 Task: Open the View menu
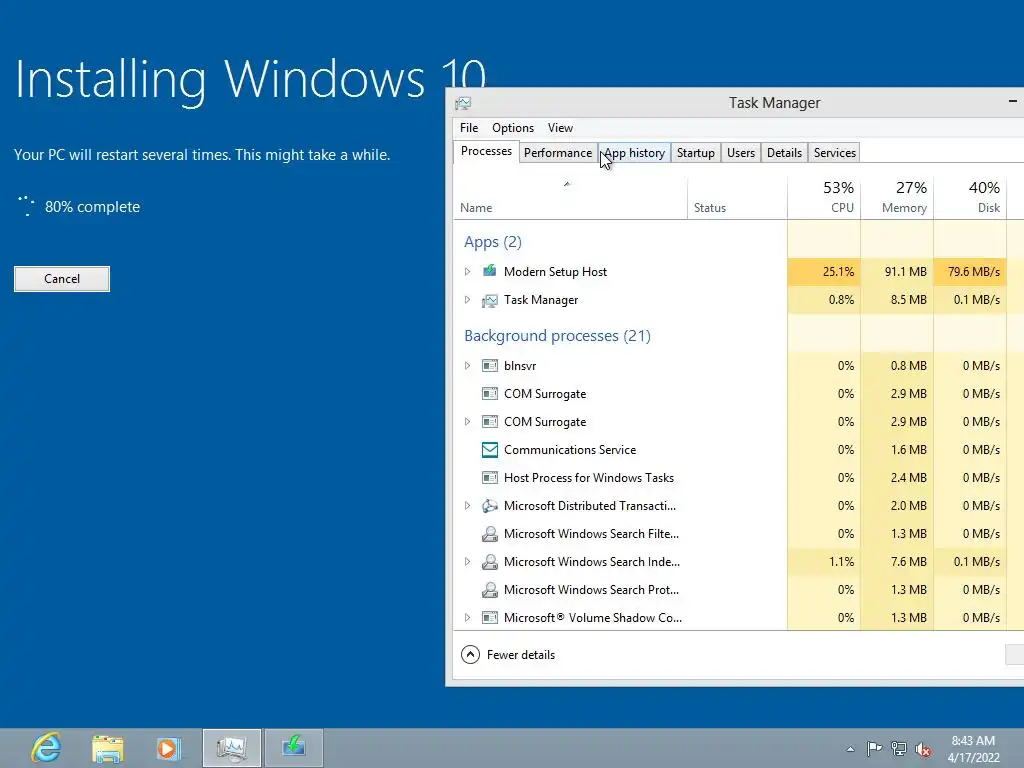click(x=560, y=128)
